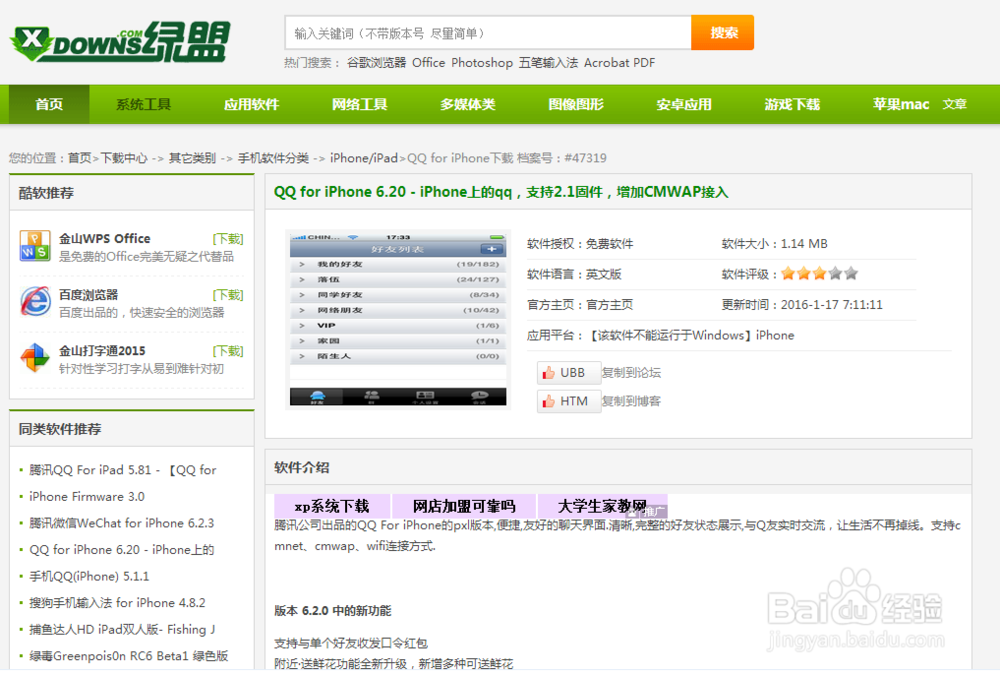This screenshot has width=1000, height=675.
Task: Open 金山打字通2015 title link
Action: pyautogui.click(x=102, y=350)
